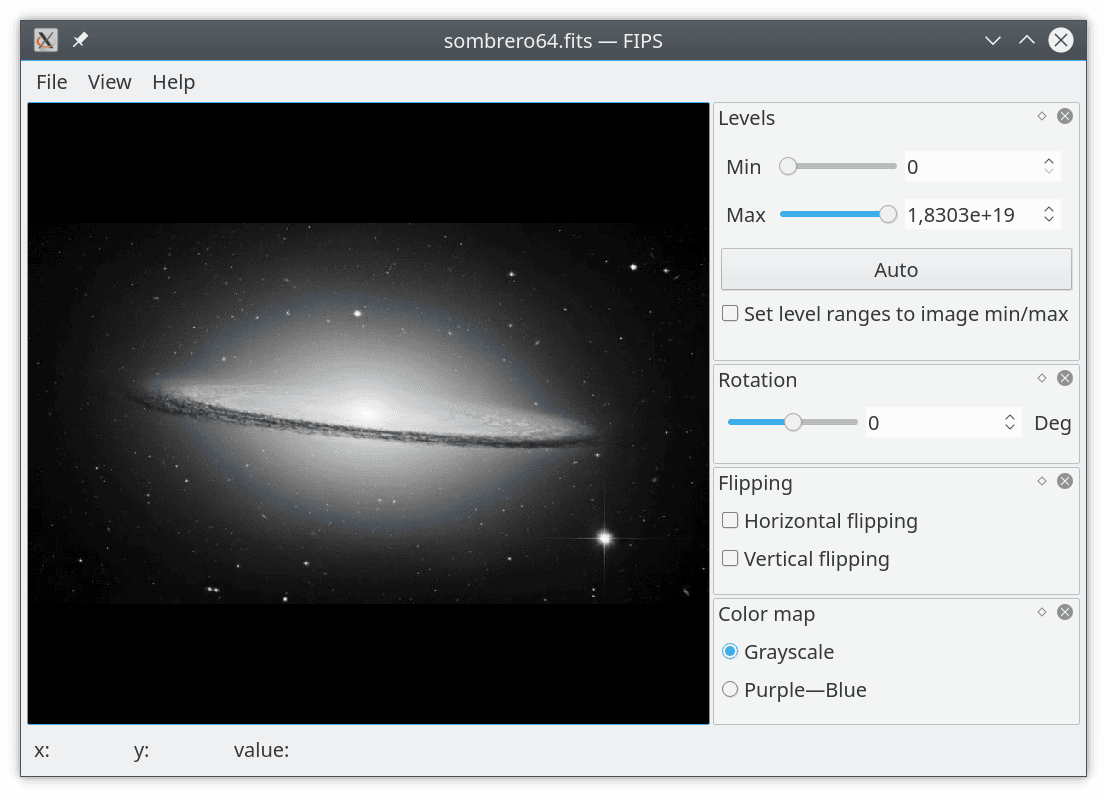The width and height of the screenshot is (1107, 797).
Task: Click the Max value spin arrows
Action: pos(1049,215)
